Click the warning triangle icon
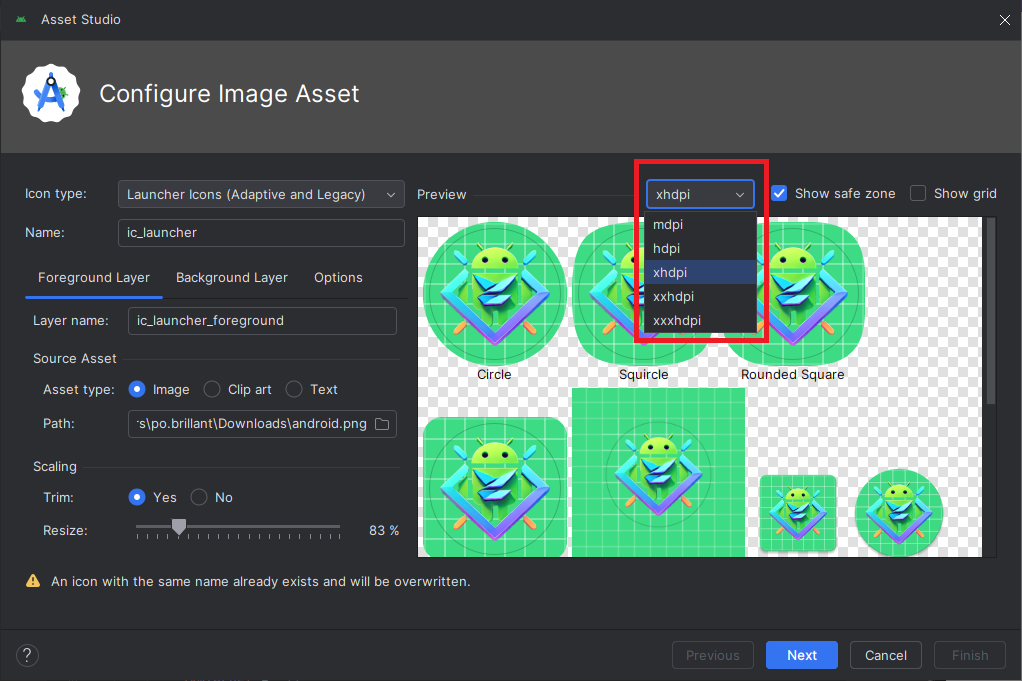The image size is (1022, 681). [33, 581]
